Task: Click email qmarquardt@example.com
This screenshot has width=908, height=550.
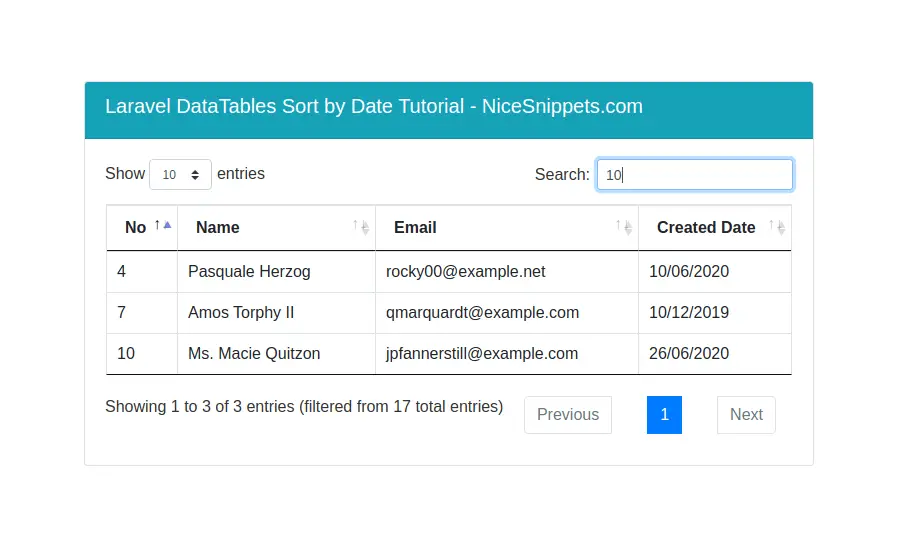Action: pyautogui.click(x=482, y=313)
